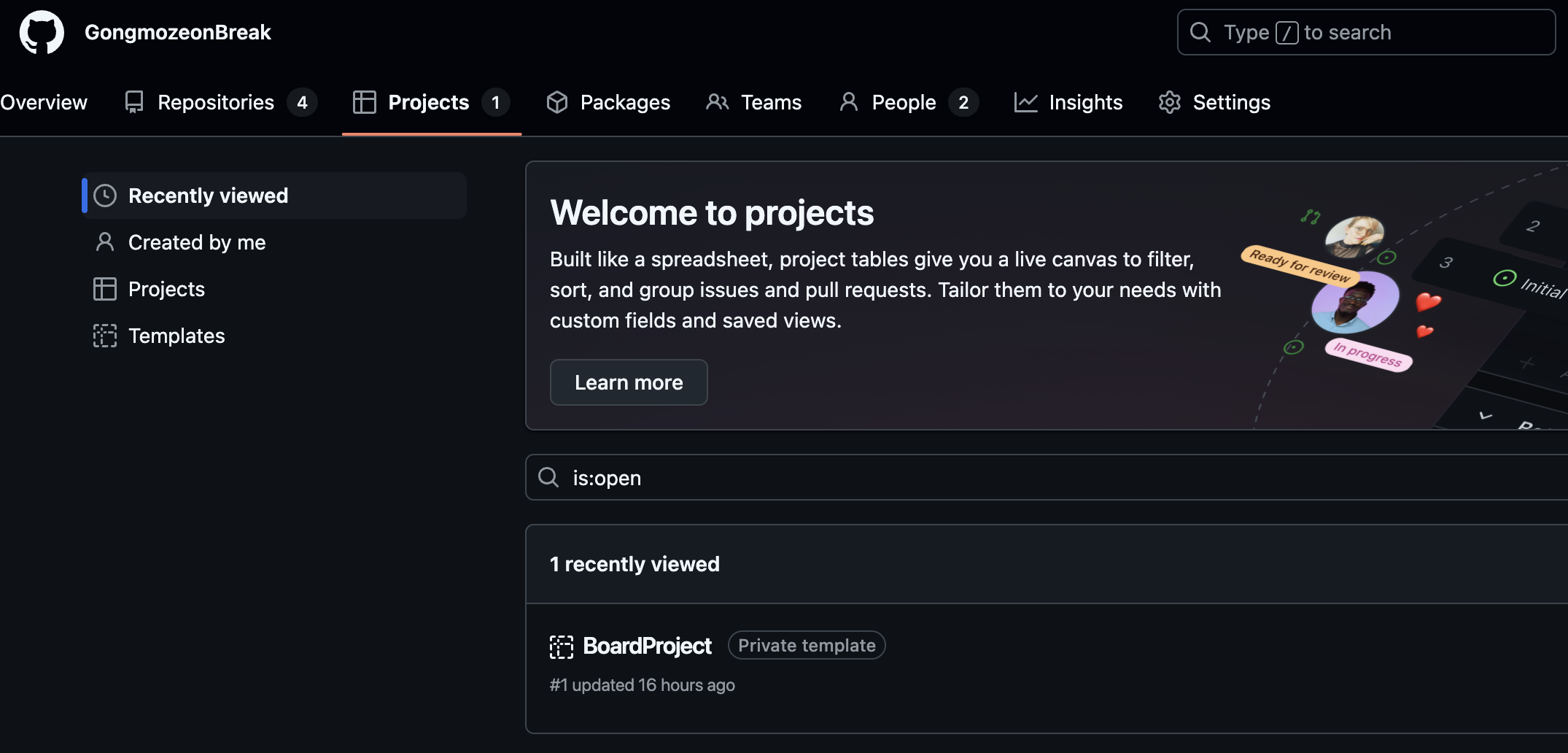Open organization Settings tab
The width and height of the screenshot is (1568, 753).
[x=1214, y=102]
